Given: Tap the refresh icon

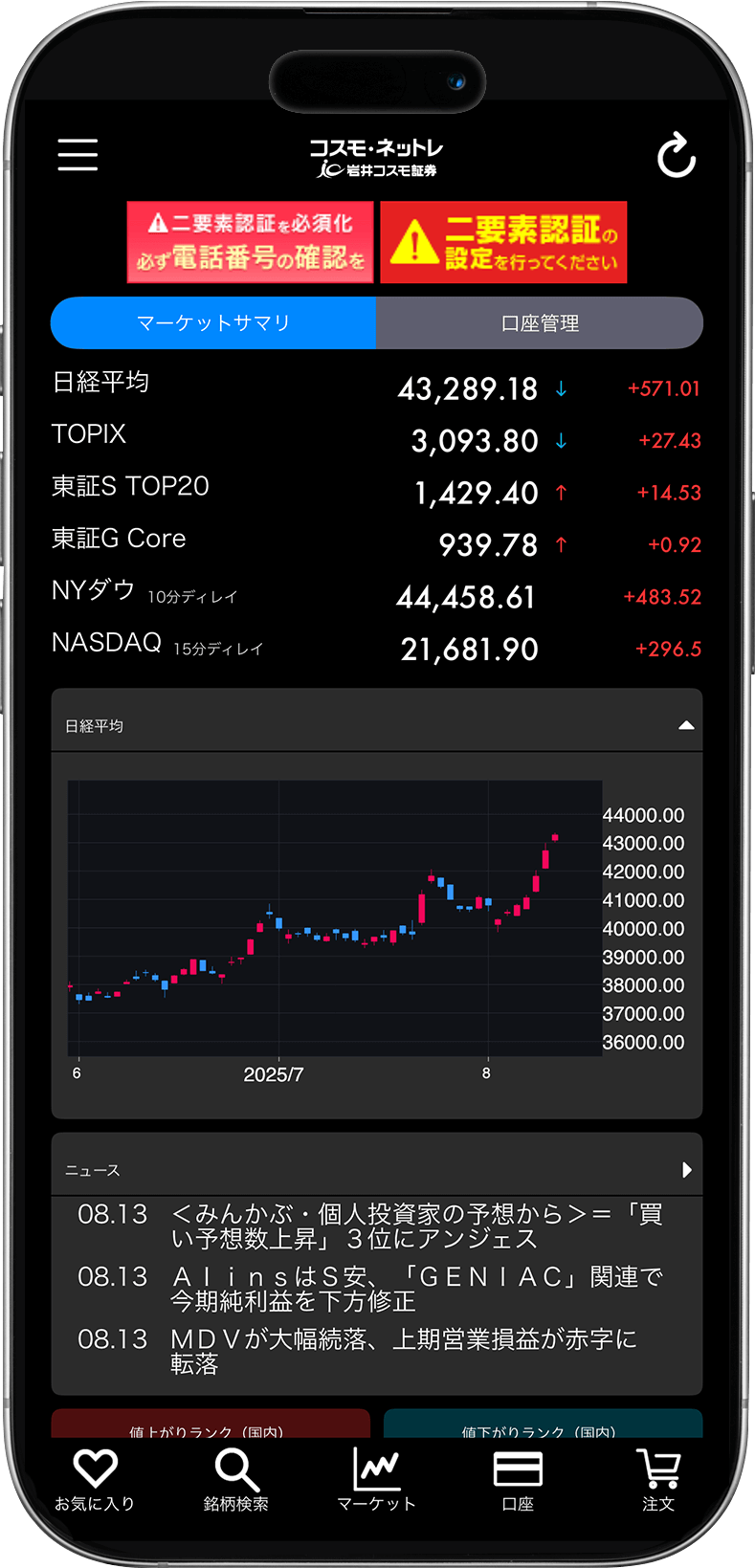Looking at the screenshot, I should 676,156.
